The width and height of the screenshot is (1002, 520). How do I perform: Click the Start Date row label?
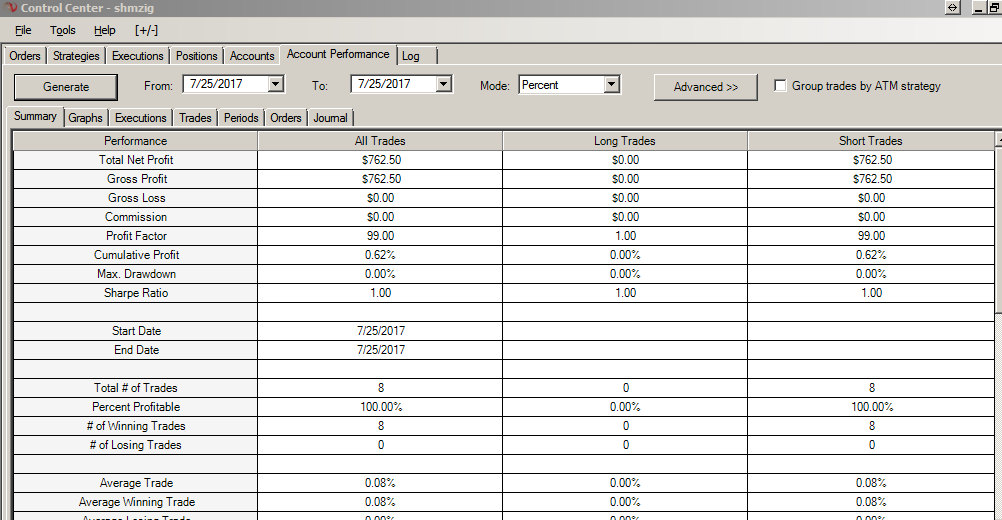(x=136, y=331)
